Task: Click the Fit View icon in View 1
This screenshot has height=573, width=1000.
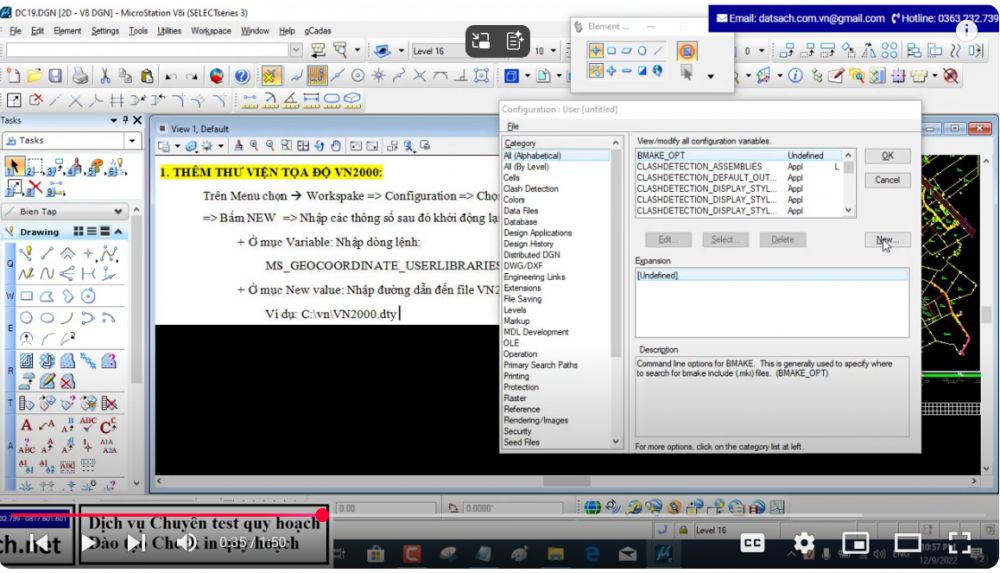Action: point(303,146)
